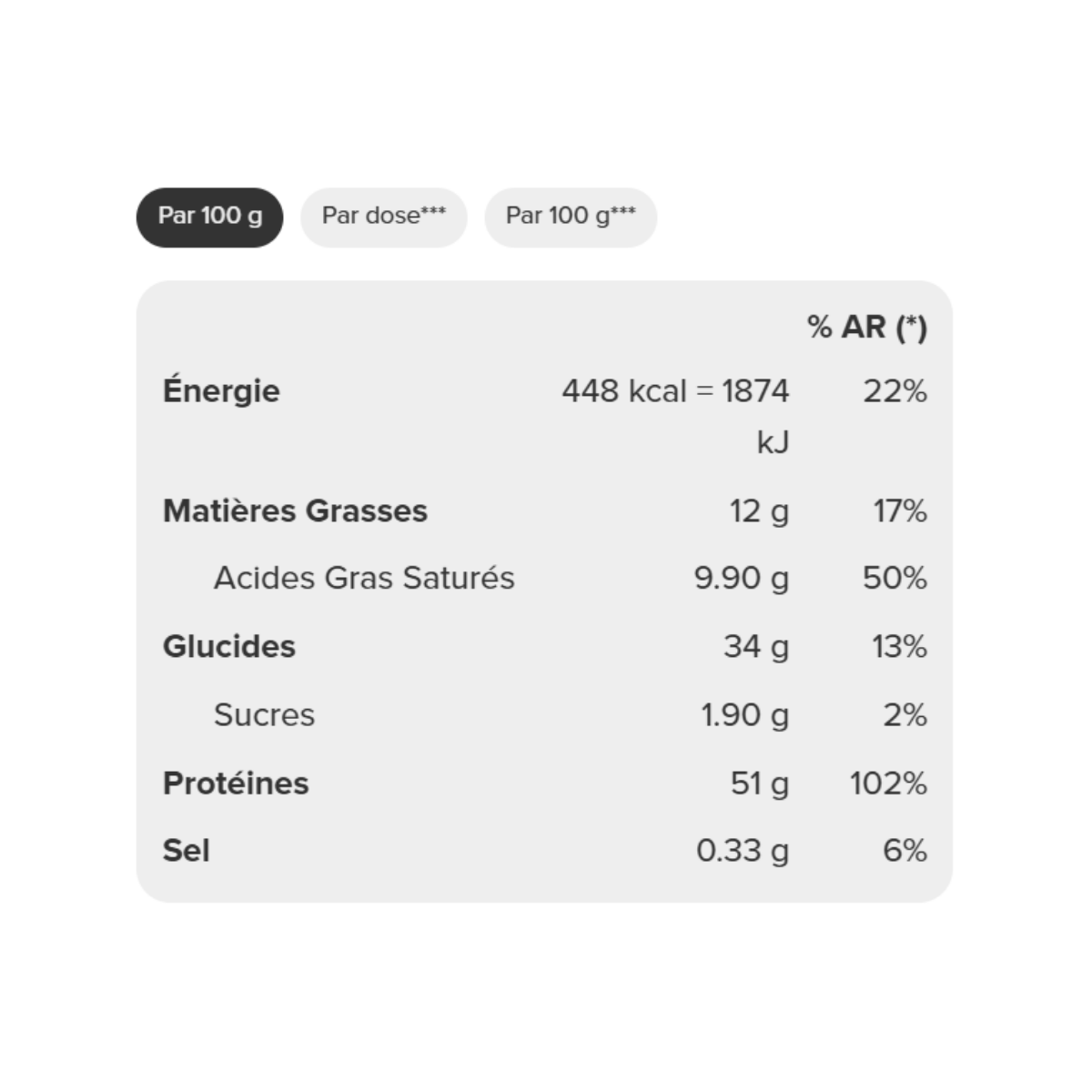1092x1092 pixels.
Task: Click the Sucres row label
Action: point(264,714)
